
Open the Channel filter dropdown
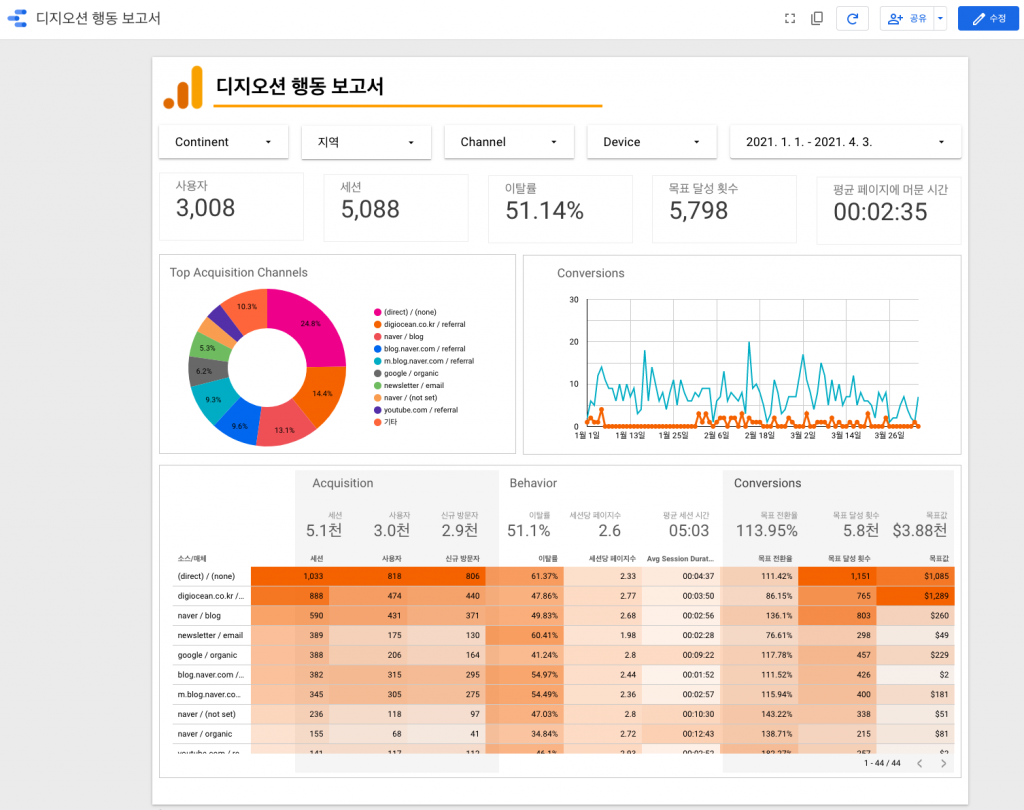point(509,142)
